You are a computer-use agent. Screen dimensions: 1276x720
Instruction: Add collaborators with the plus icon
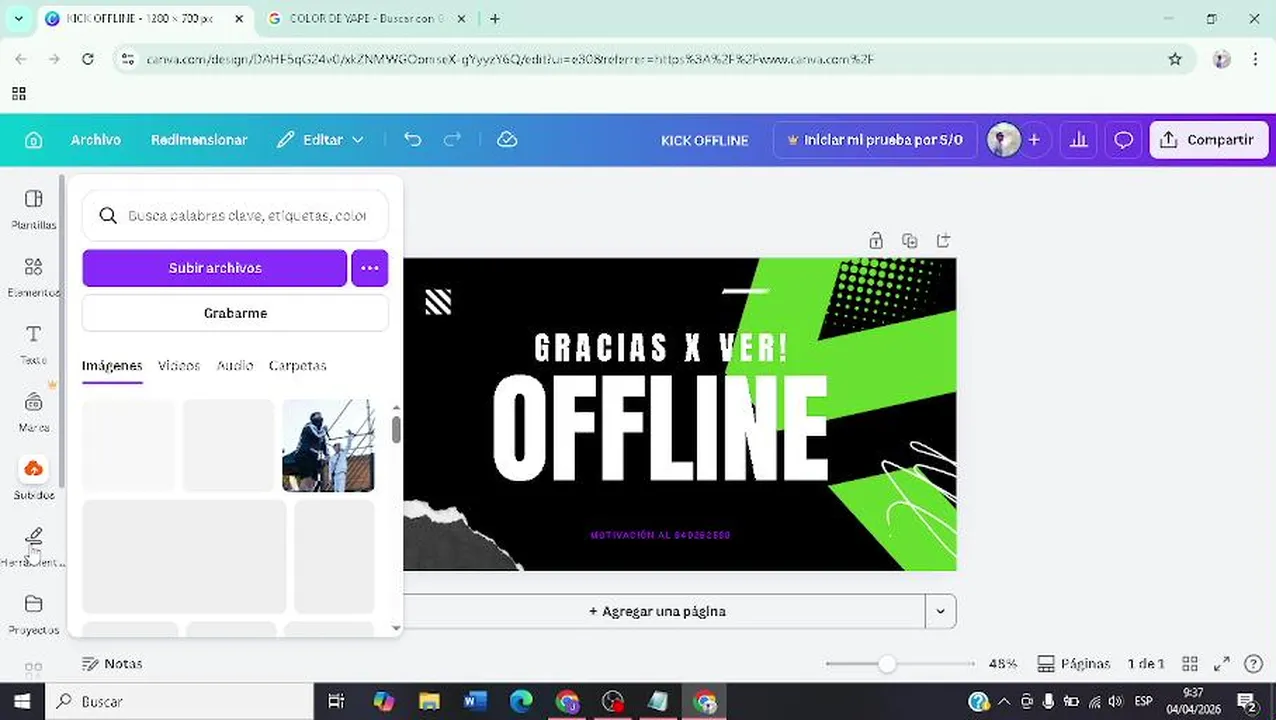click(1034, 140)
